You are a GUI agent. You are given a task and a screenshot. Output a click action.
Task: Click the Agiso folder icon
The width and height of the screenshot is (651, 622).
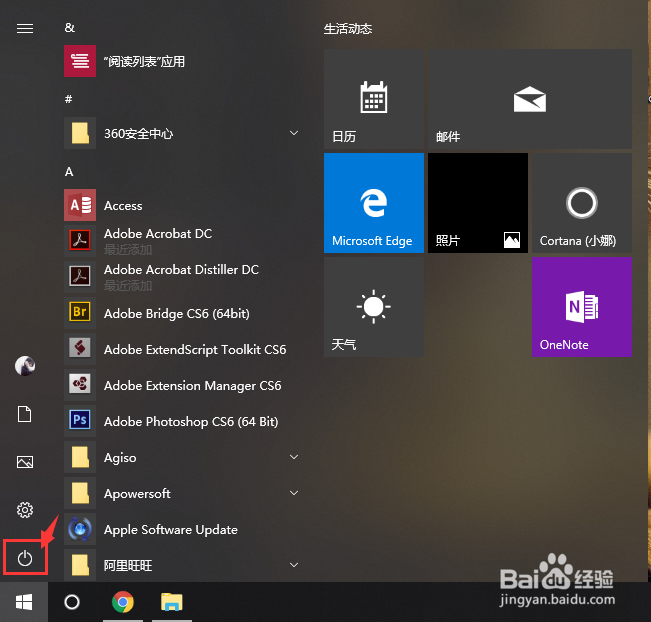click(x=80, y=457)
